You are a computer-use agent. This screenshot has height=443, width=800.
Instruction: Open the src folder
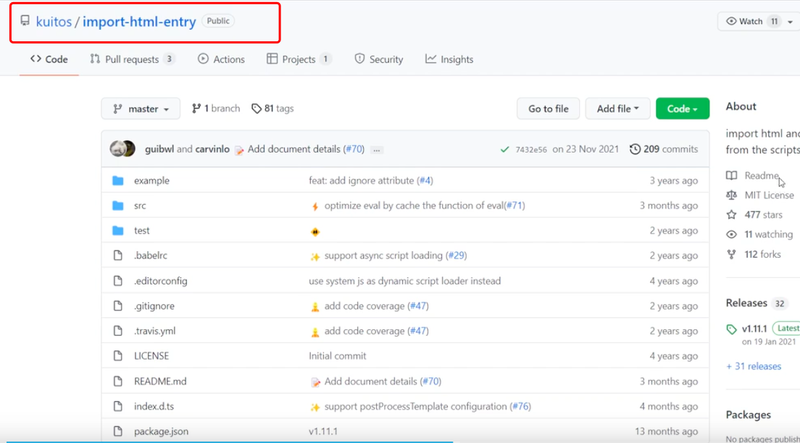(x=140, y=206)
